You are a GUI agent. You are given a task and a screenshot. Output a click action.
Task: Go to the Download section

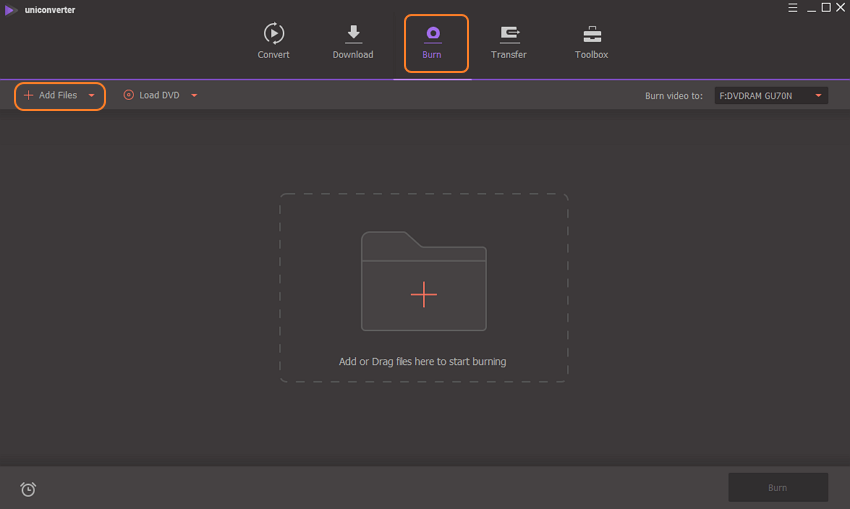click(352, 34)
